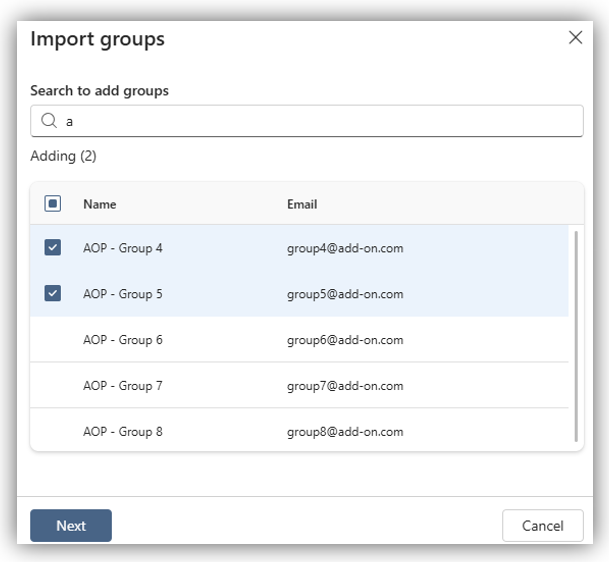Screen dimensions: 609x562
Task: Click group7@add-on.com email cell
Action: coord(345,386)
